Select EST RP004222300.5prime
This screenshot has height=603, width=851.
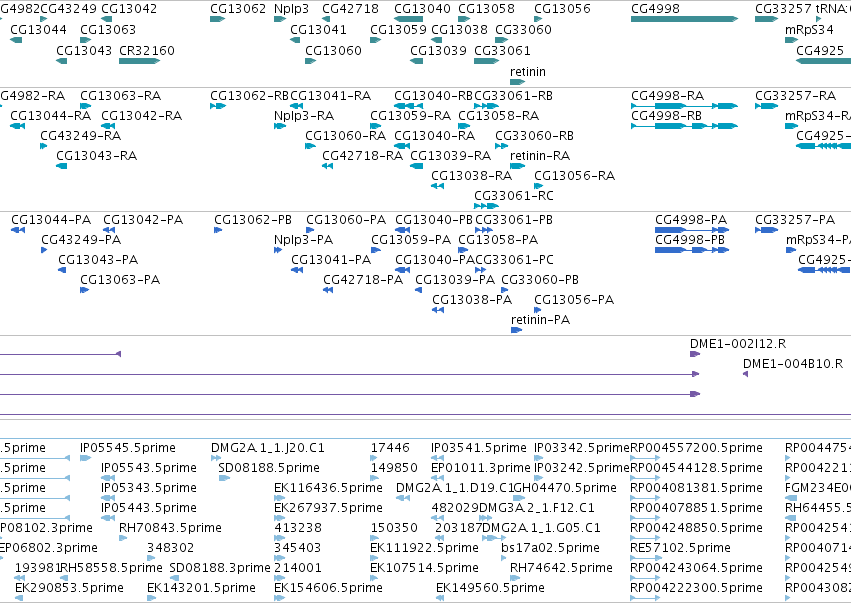[x=696, y=588]
